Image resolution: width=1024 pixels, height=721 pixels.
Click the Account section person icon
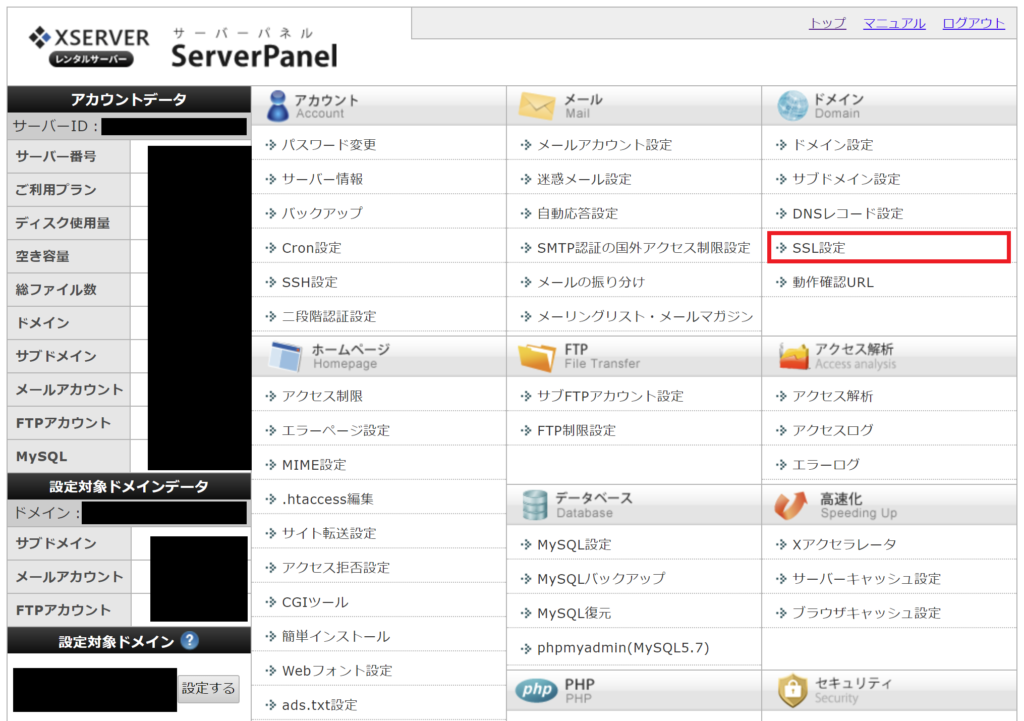(278, 106)
